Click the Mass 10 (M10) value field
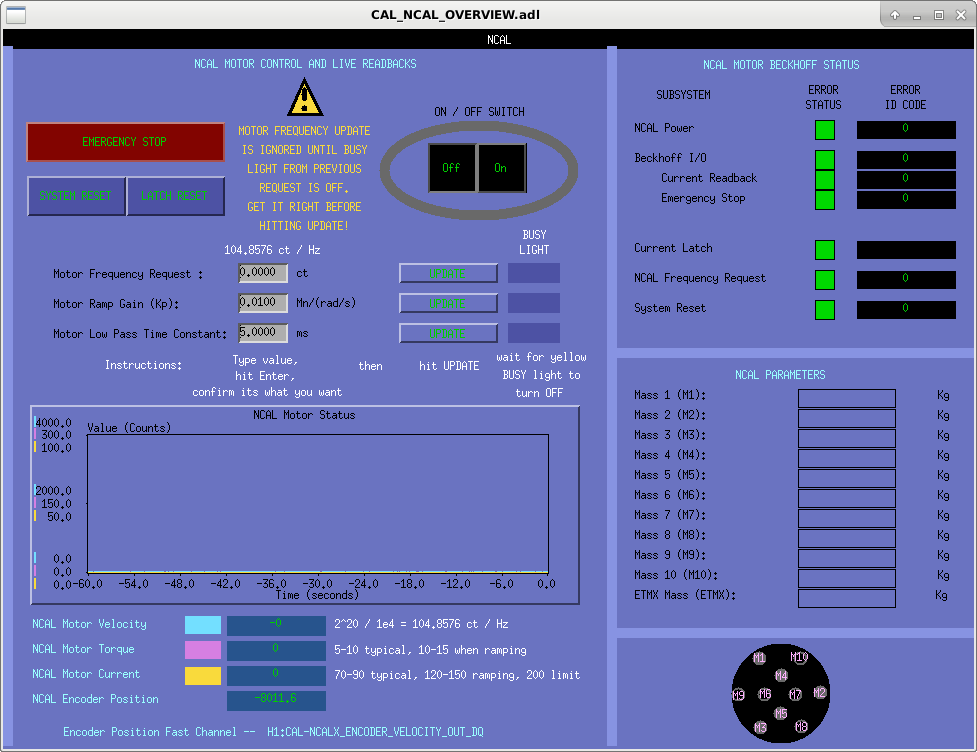977x752 pixels. tap(847, 578)
